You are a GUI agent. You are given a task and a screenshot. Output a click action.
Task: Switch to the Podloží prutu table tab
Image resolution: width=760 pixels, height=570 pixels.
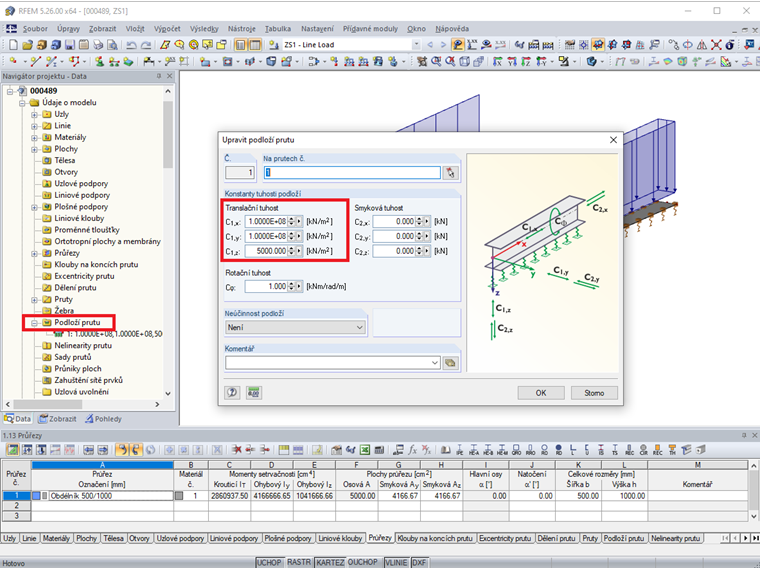tap(623, 538)
